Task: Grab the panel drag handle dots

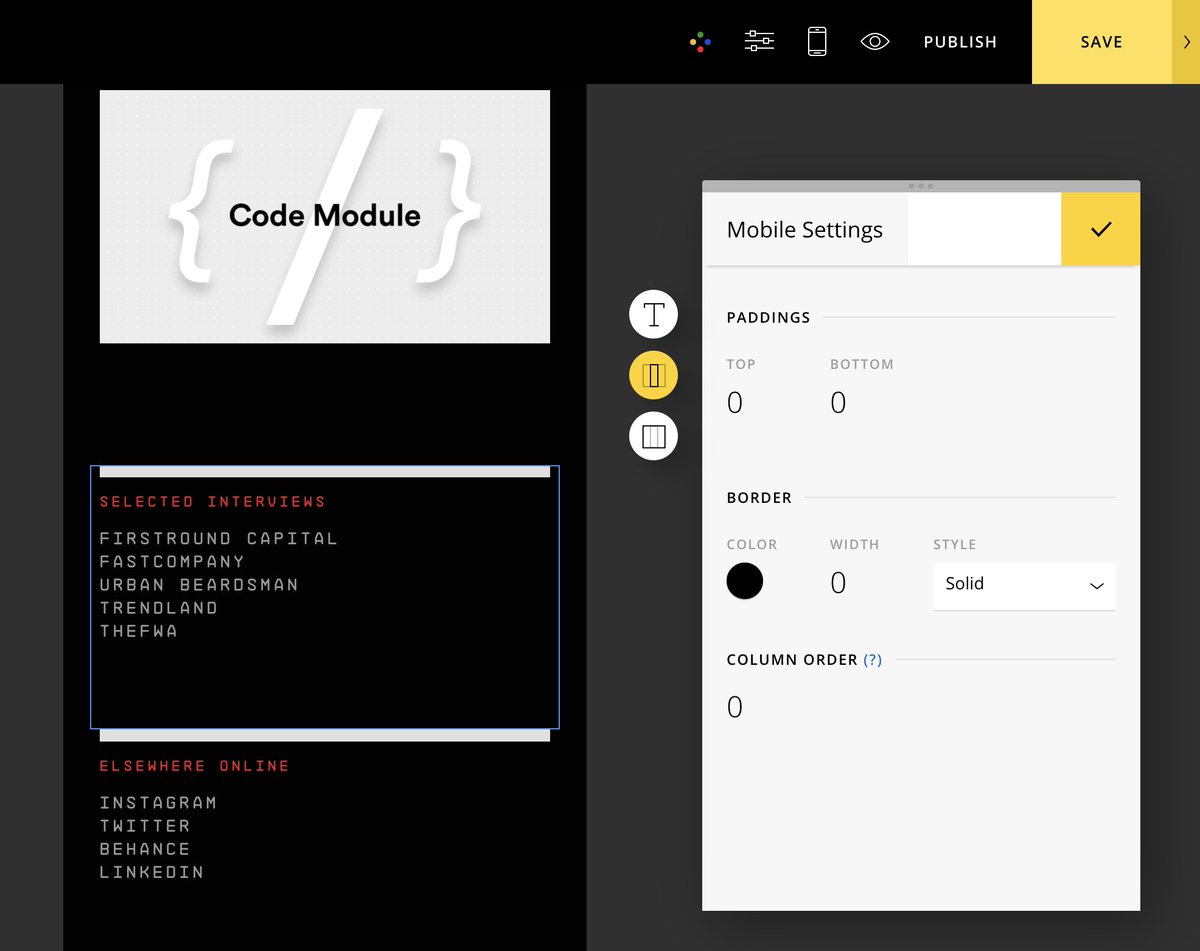Action: pyautogui.click(x=920, y=186)
